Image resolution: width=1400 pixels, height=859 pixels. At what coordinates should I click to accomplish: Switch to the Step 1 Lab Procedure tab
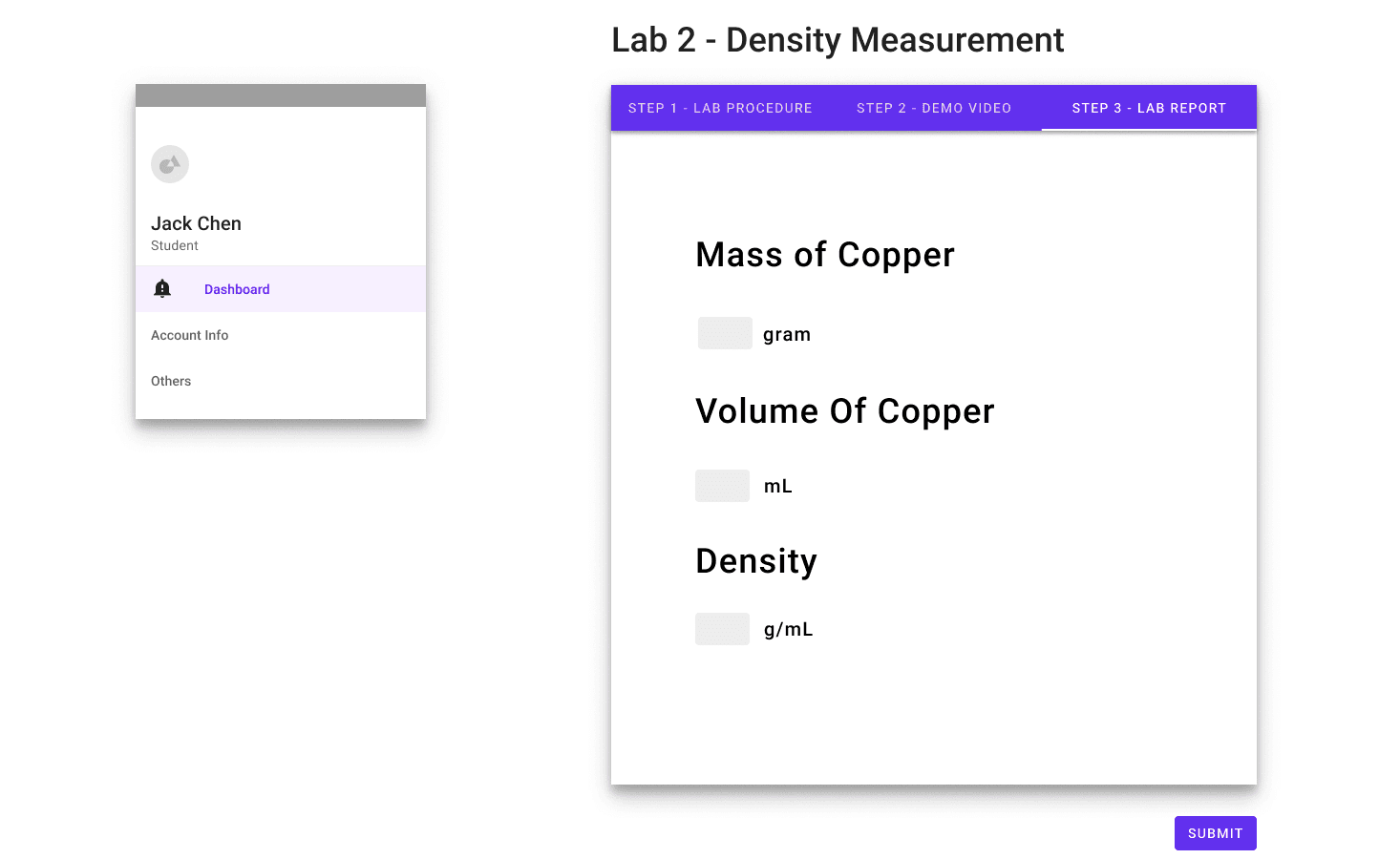coord(720,108)
